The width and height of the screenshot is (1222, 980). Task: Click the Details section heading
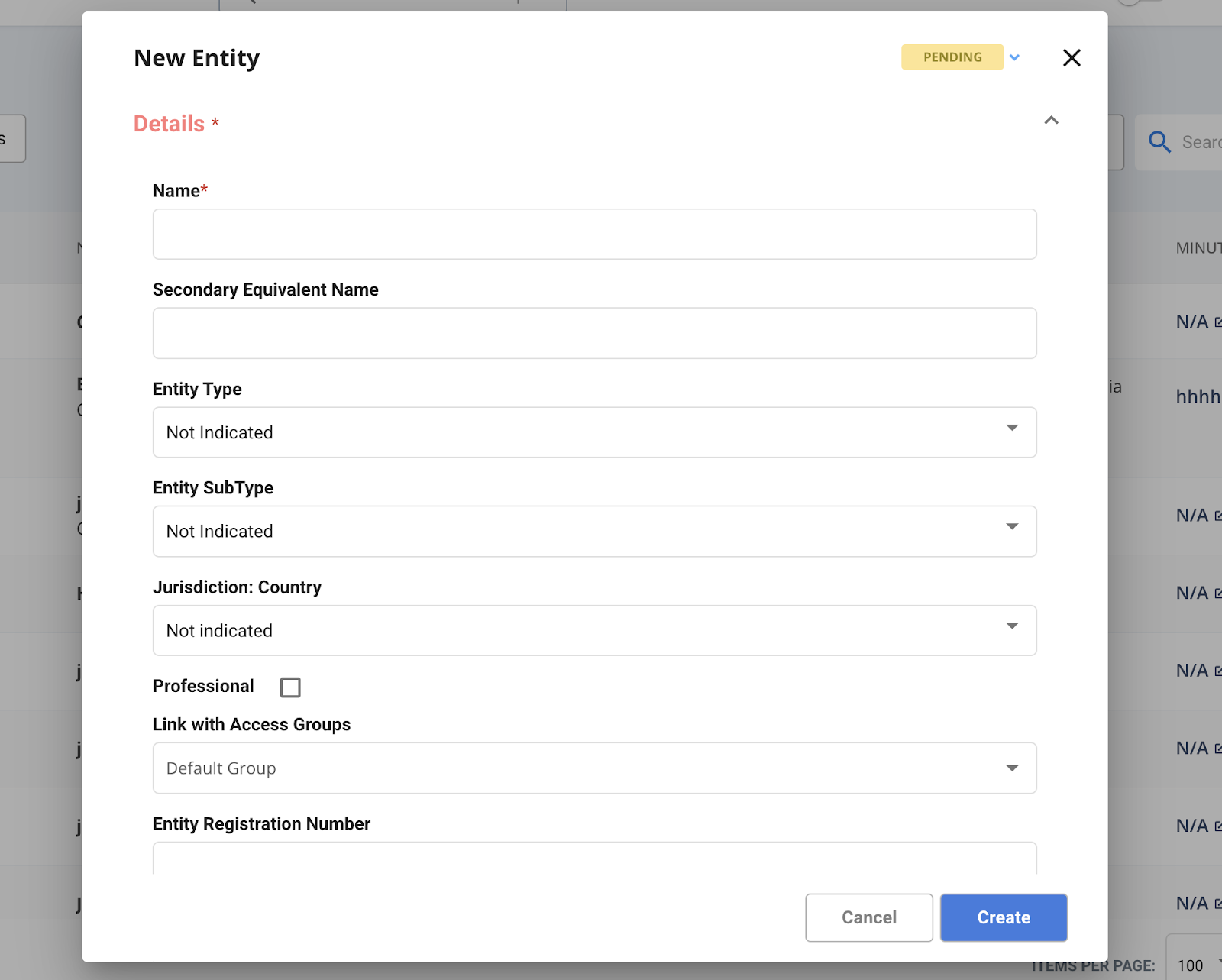coord(170,124)
